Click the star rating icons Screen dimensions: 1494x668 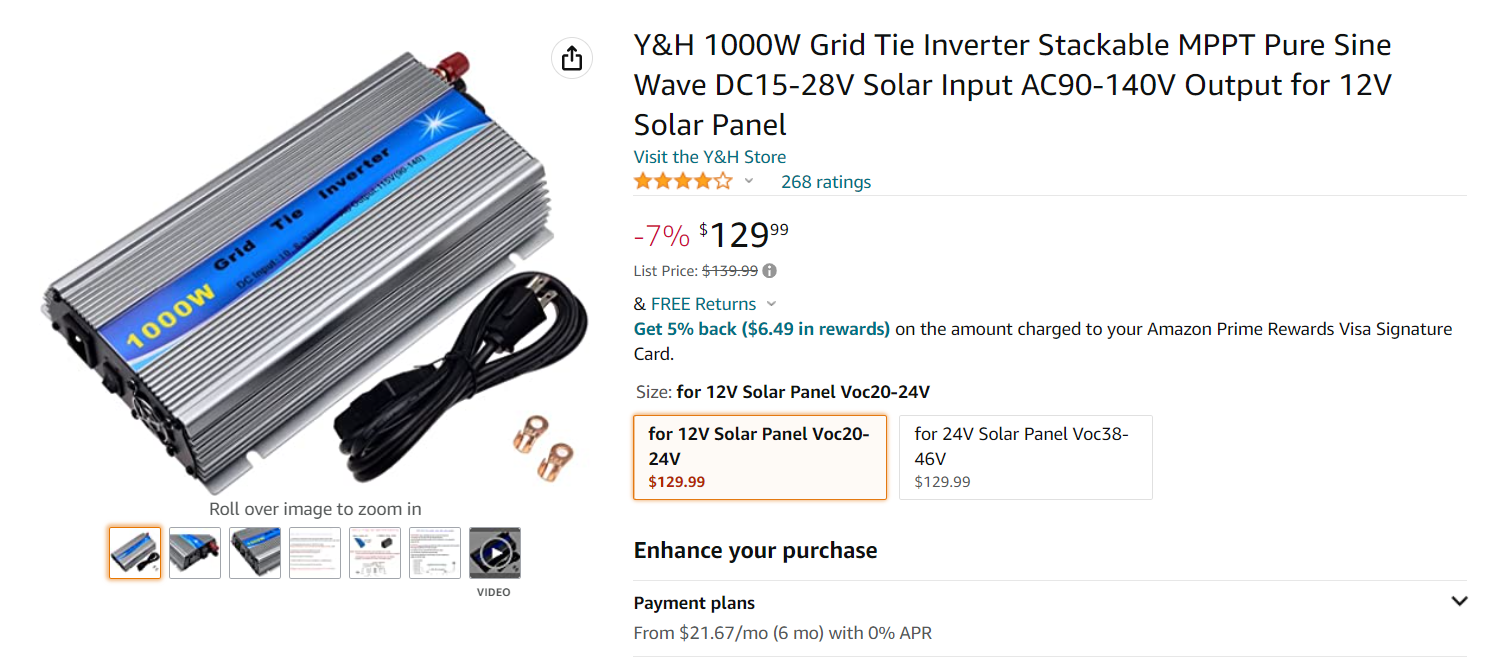683,182
